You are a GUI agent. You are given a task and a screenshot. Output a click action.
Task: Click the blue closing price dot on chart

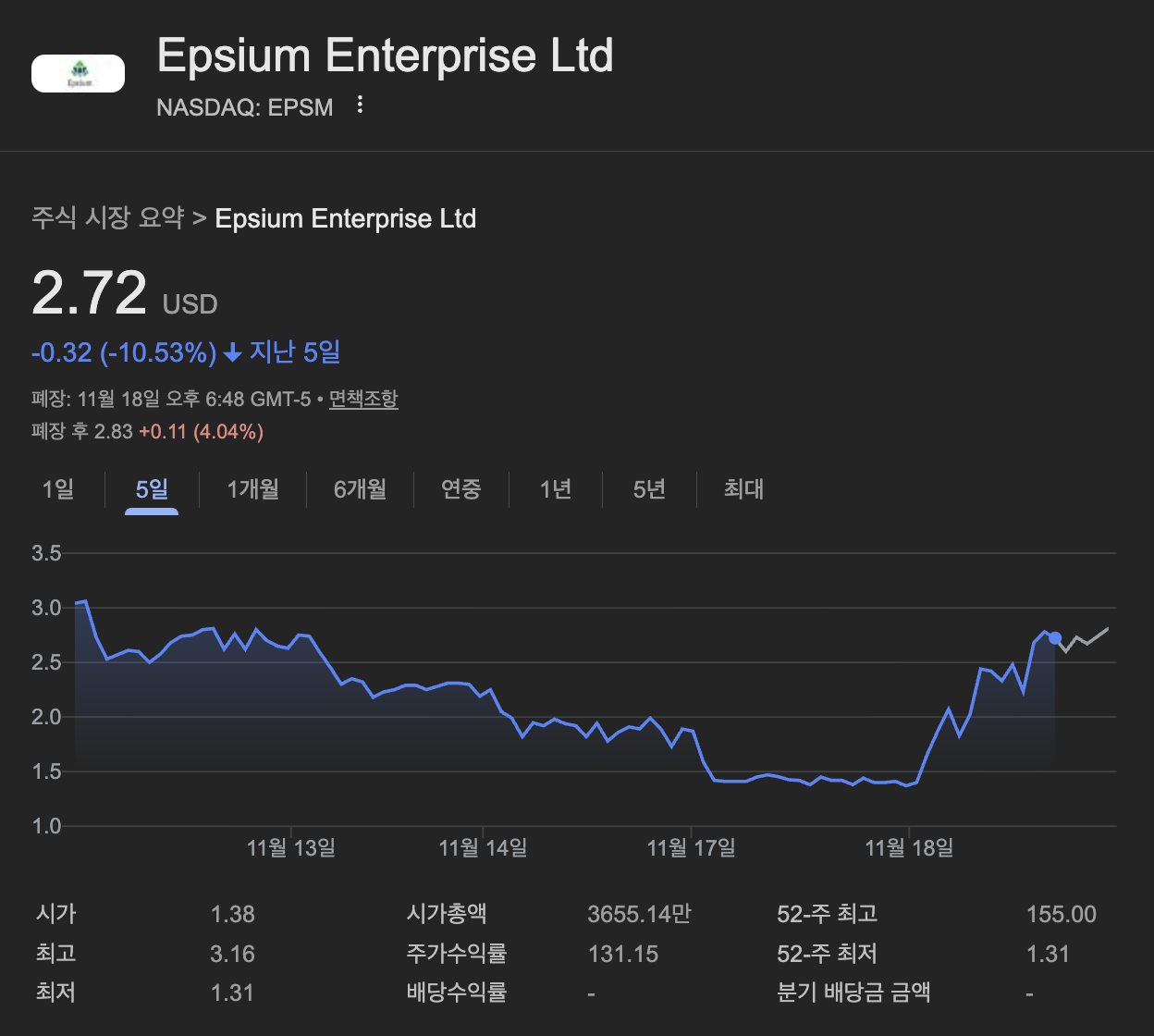[x=1055, y=638]
